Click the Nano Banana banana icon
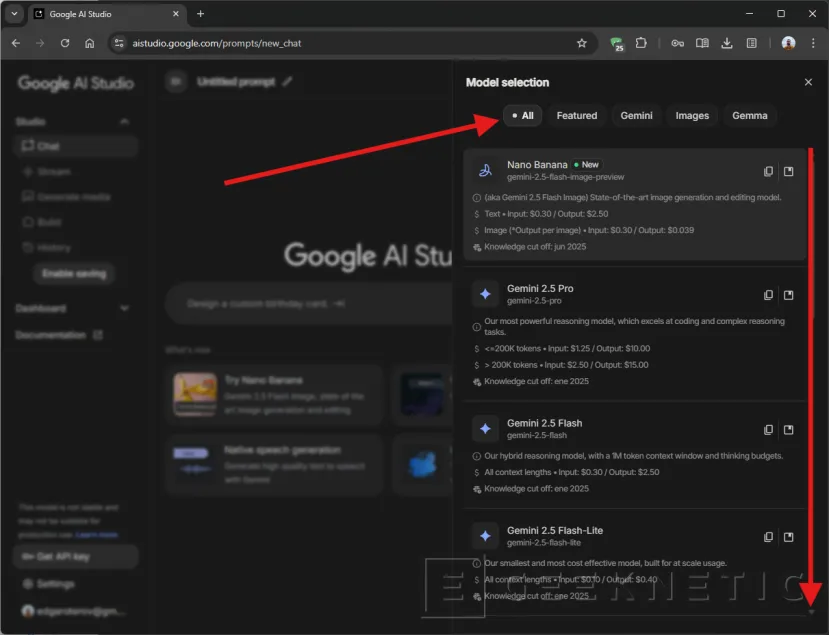Screen dimensions: 829x635 click(485, 170)
